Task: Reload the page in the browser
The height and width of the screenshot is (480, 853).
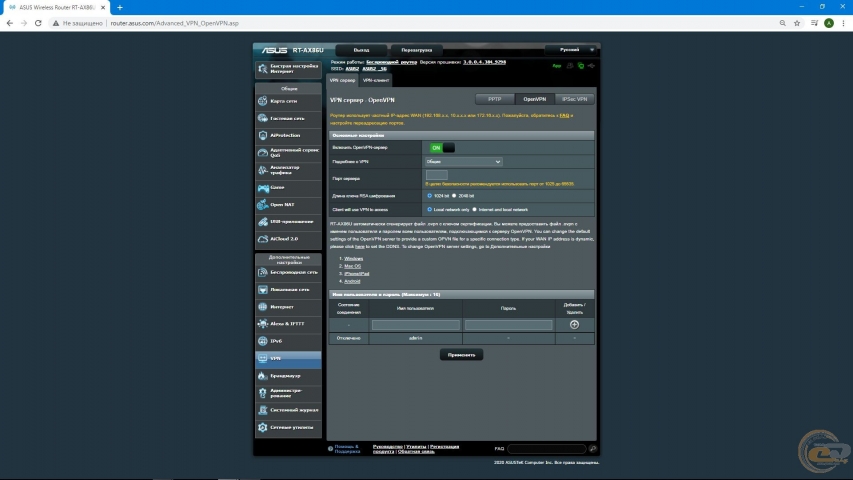Action: (38, 23)
